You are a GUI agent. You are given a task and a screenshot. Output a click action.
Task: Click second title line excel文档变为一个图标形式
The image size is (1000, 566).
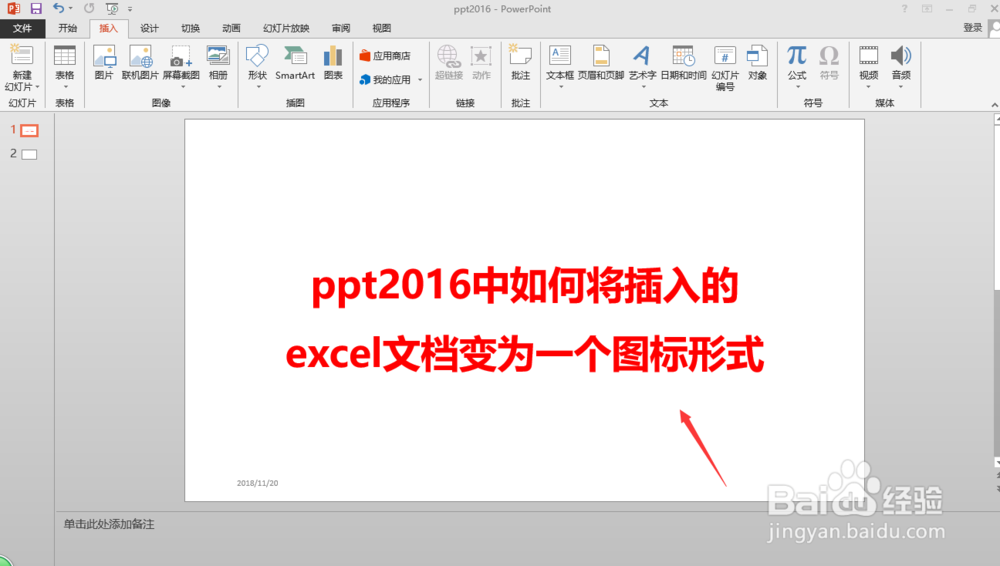pyautogui.click(x=524, y=354)
